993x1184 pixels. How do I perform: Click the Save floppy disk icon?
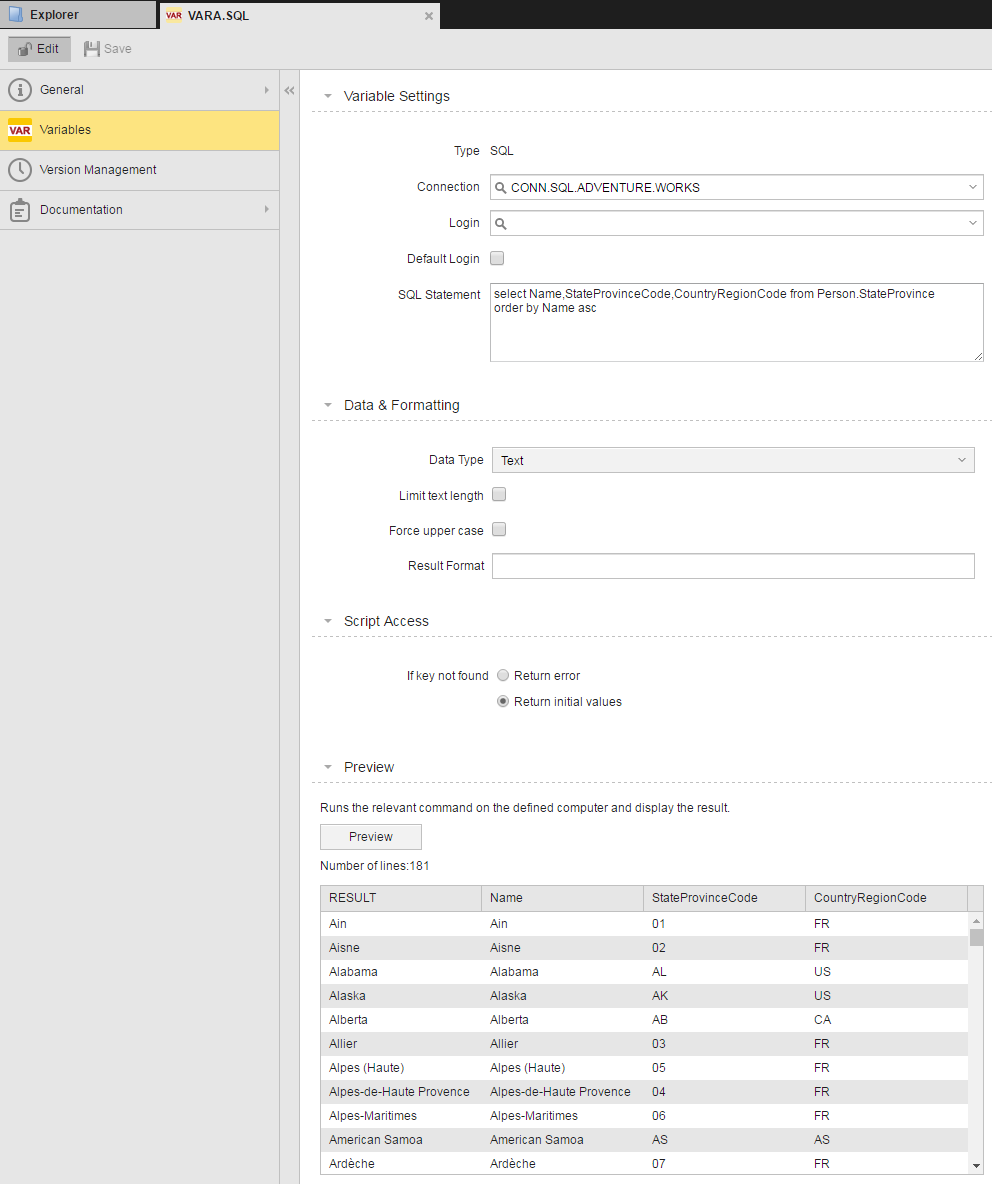point(92,49)
